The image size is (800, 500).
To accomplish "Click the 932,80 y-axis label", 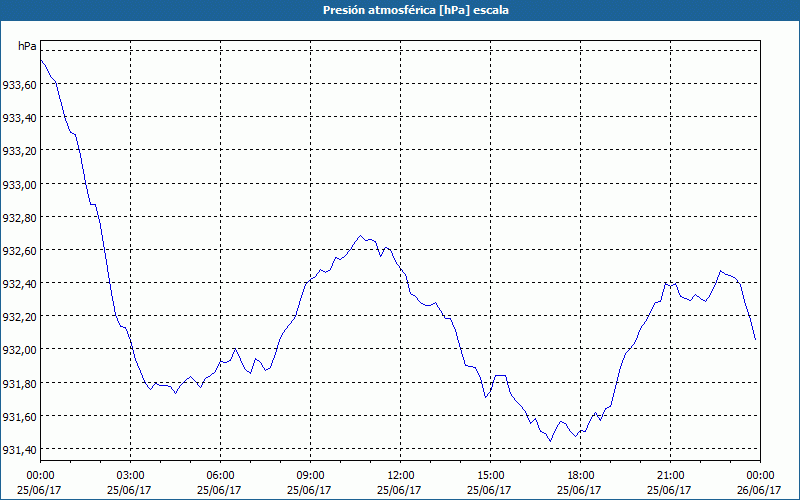I will [19, 217].
